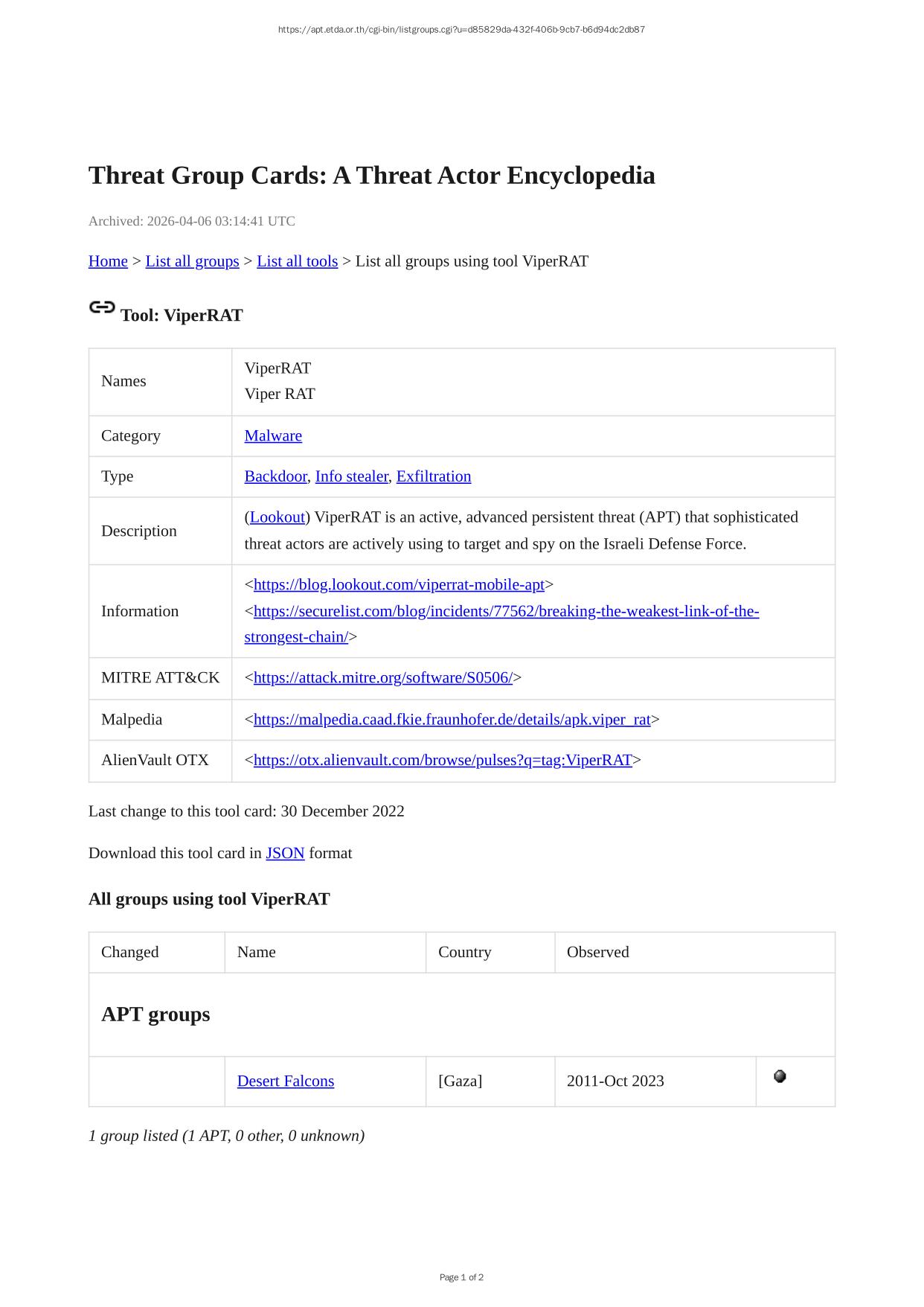The height and width of the screenshot is (1307, 924).
Task: Download the tool card via JSON link
Action: pos(285,854)
